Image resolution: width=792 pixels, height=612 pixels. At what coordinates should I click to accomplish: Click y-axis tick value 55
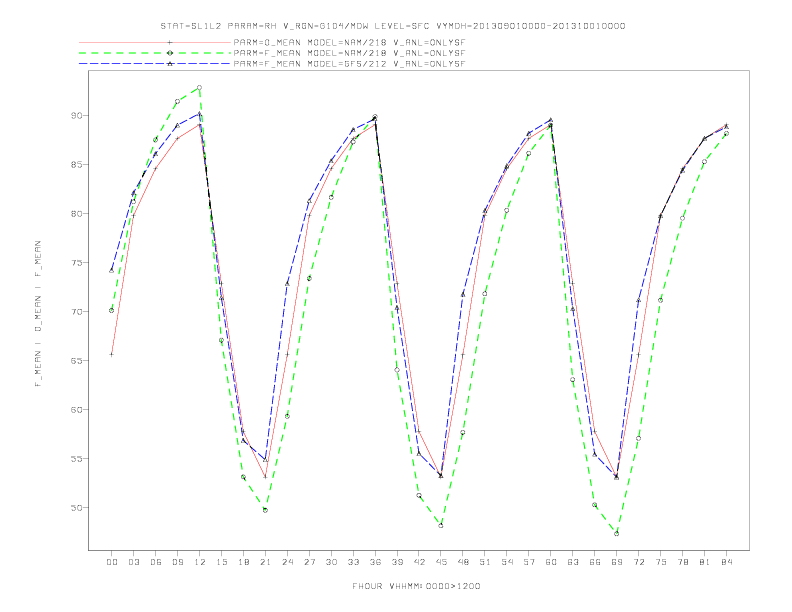[76, 458]
